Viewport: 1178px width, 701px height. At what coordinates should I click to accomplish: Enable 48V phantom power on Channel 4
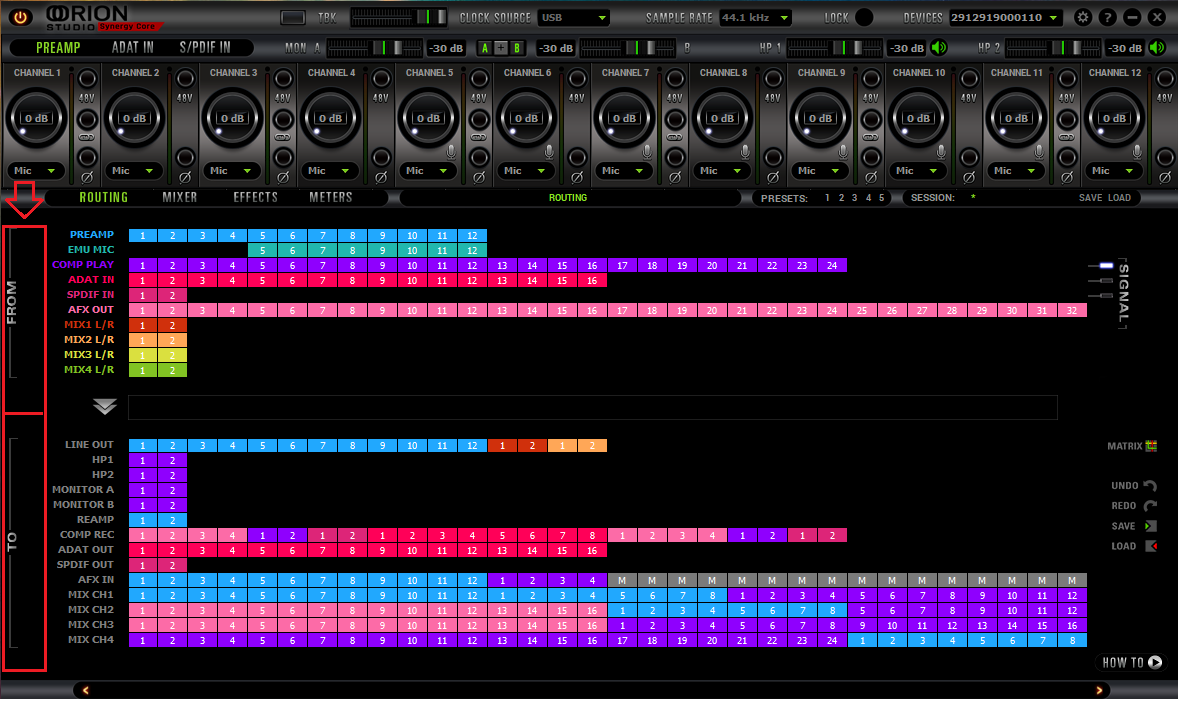pyautogui.click(x=381, y=78)
